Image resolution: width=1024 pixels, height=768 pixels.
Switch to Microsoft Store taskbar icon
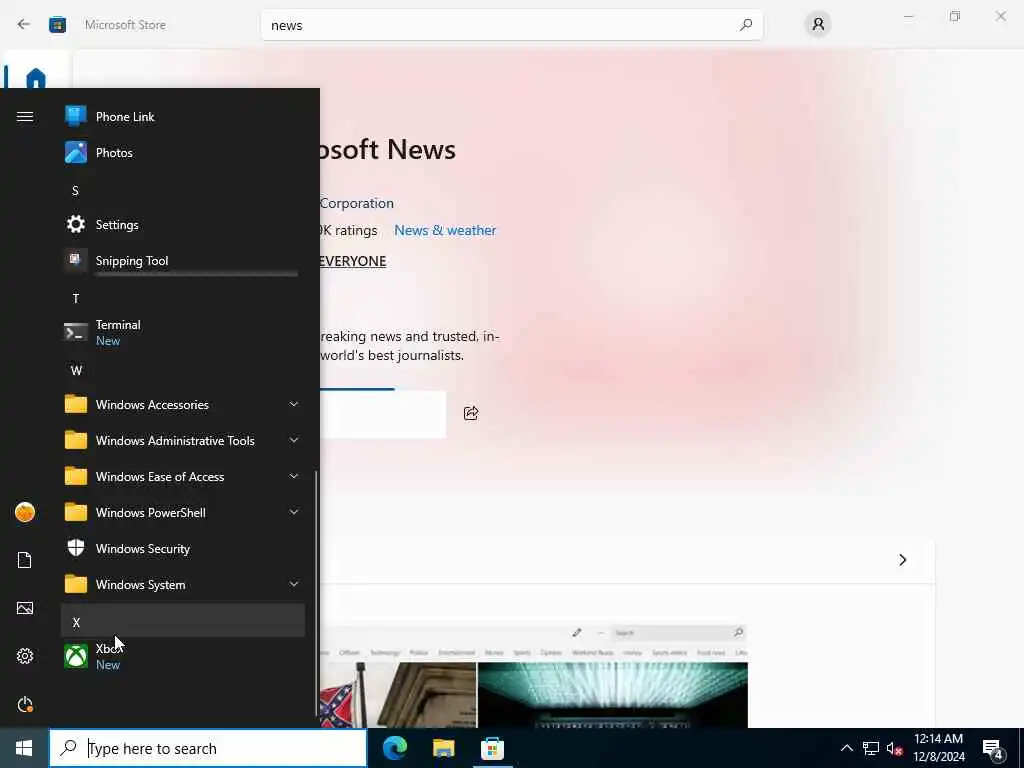click(492, 748)
